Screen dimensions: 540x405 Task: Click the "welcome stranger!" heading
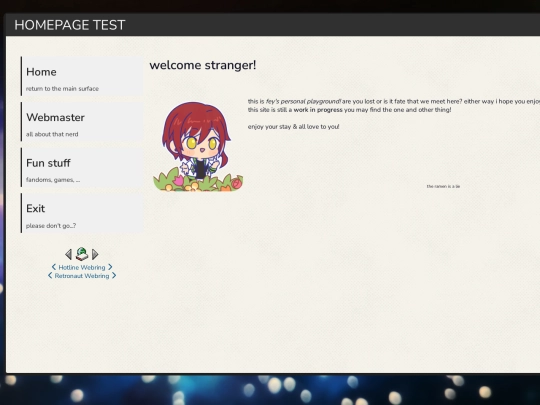tap(203, 65)
